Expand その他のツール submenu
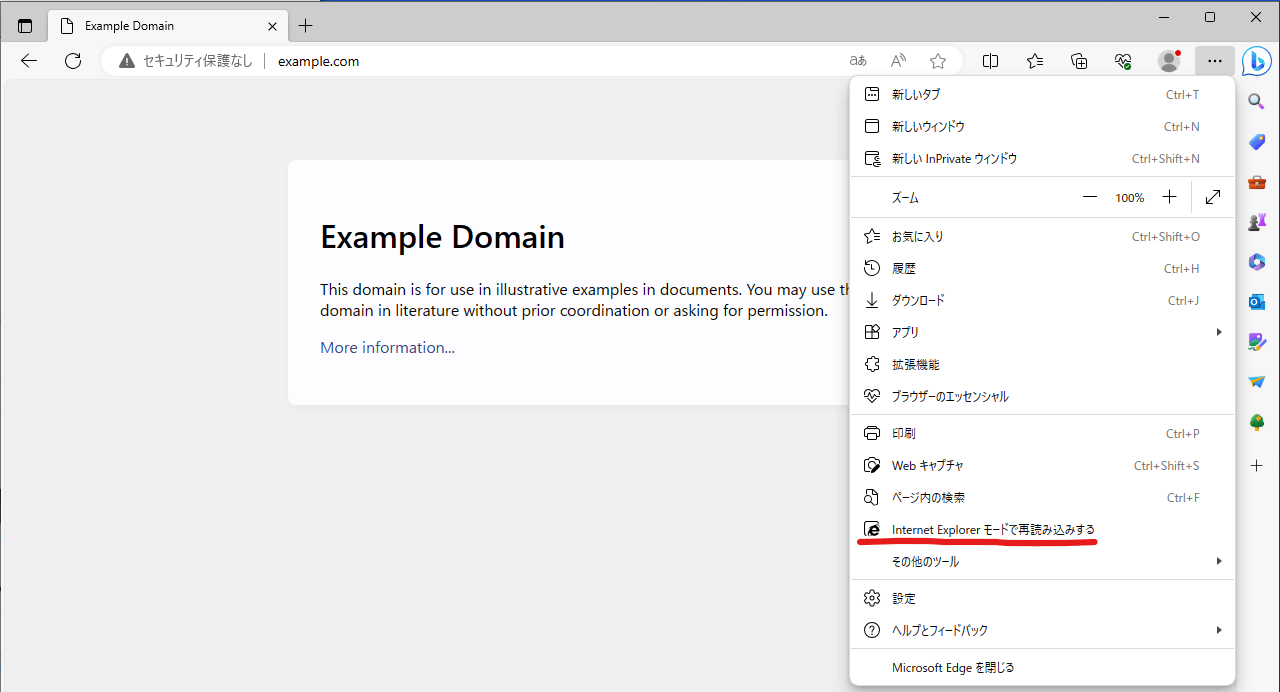1280x692 pixels. pyautogui.click(x=1042, y=562)
